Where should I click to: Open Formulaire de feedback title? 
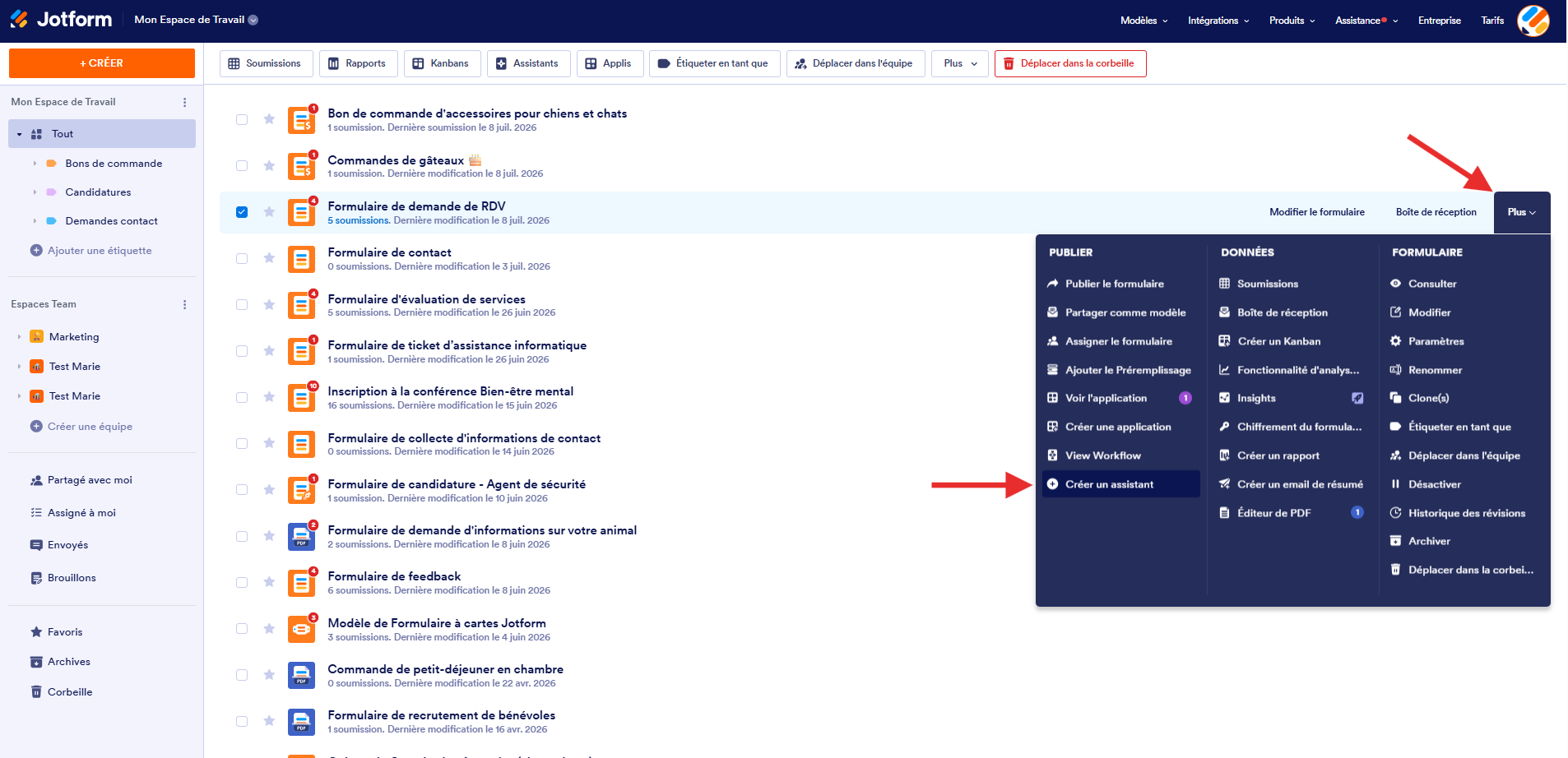pos(394,576)
